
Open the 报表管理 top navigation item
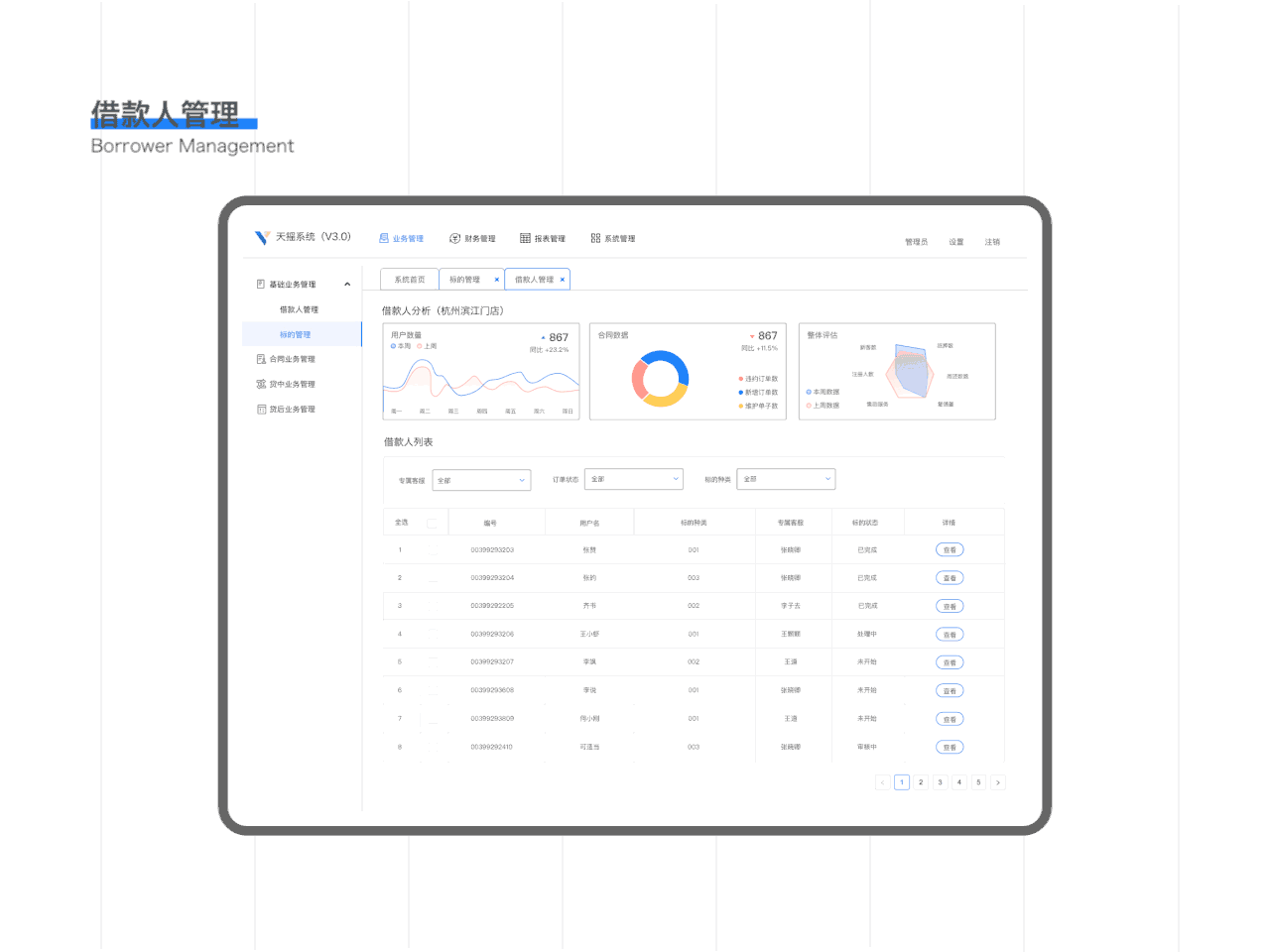(543, 238)
